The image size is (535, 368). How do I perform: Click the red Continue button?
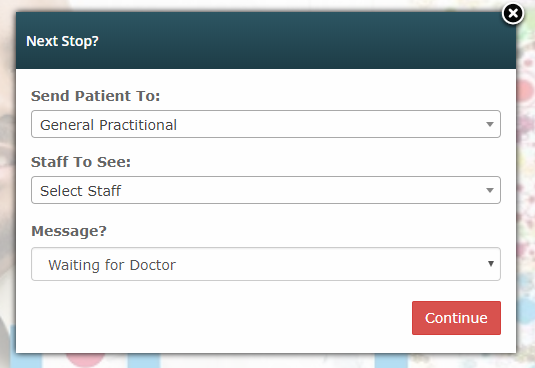tap(456, 318)
